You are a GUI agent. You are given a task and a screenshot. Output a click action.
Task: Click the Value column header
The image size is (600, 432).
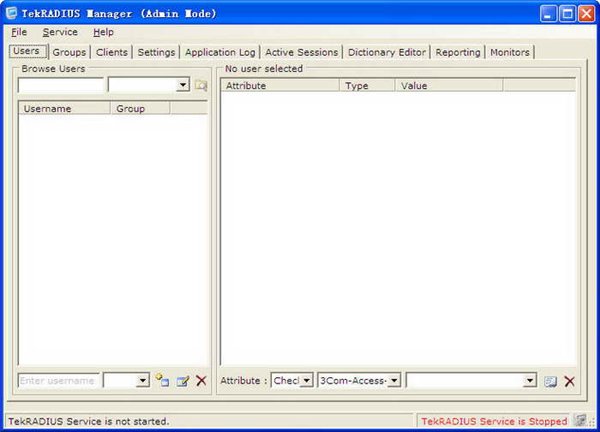pyautogui.click(x=448, y=86)
